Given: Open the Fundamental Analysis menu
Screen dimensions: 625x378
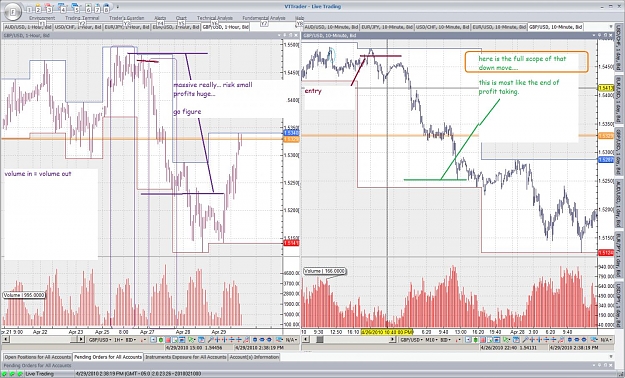Looking at the screenshot, I should (264, 18).
